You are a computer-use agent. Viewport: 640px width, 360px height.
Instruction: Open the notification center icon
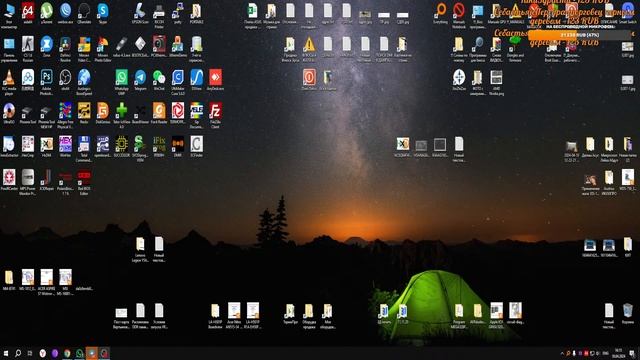pyautogui.click(x=632, y=353)
